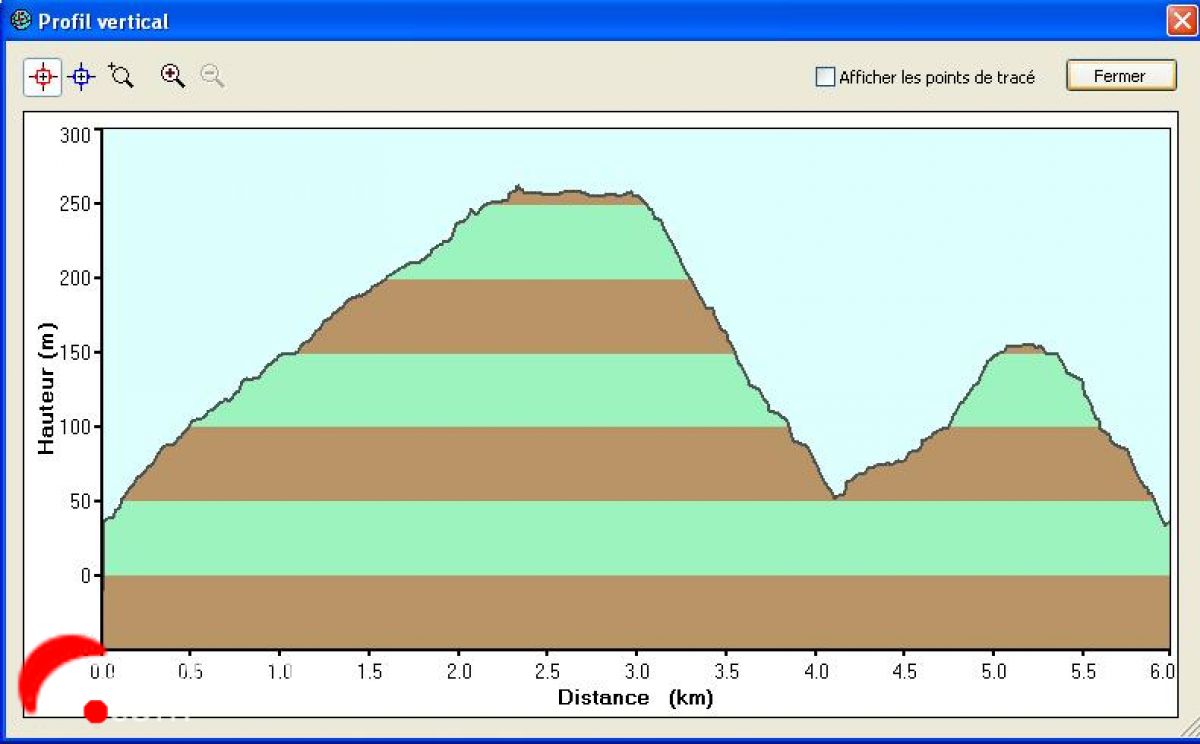Click the "Hauteur (m)" axis label

point(47,390)
